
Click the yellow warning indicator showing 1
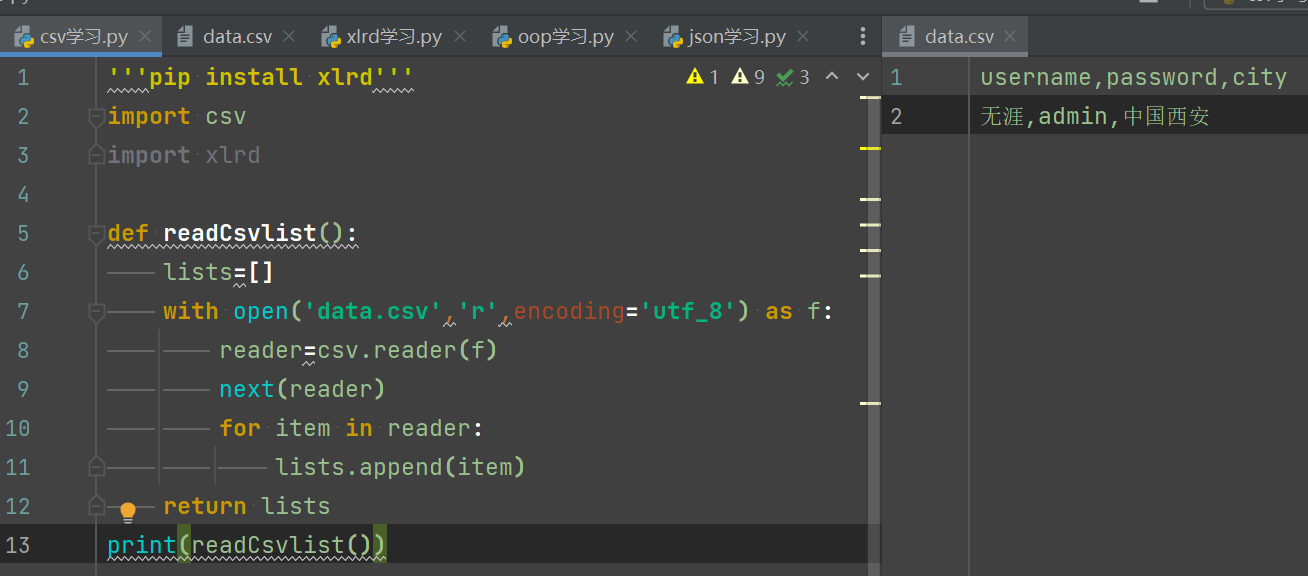[x=703, y=77]
